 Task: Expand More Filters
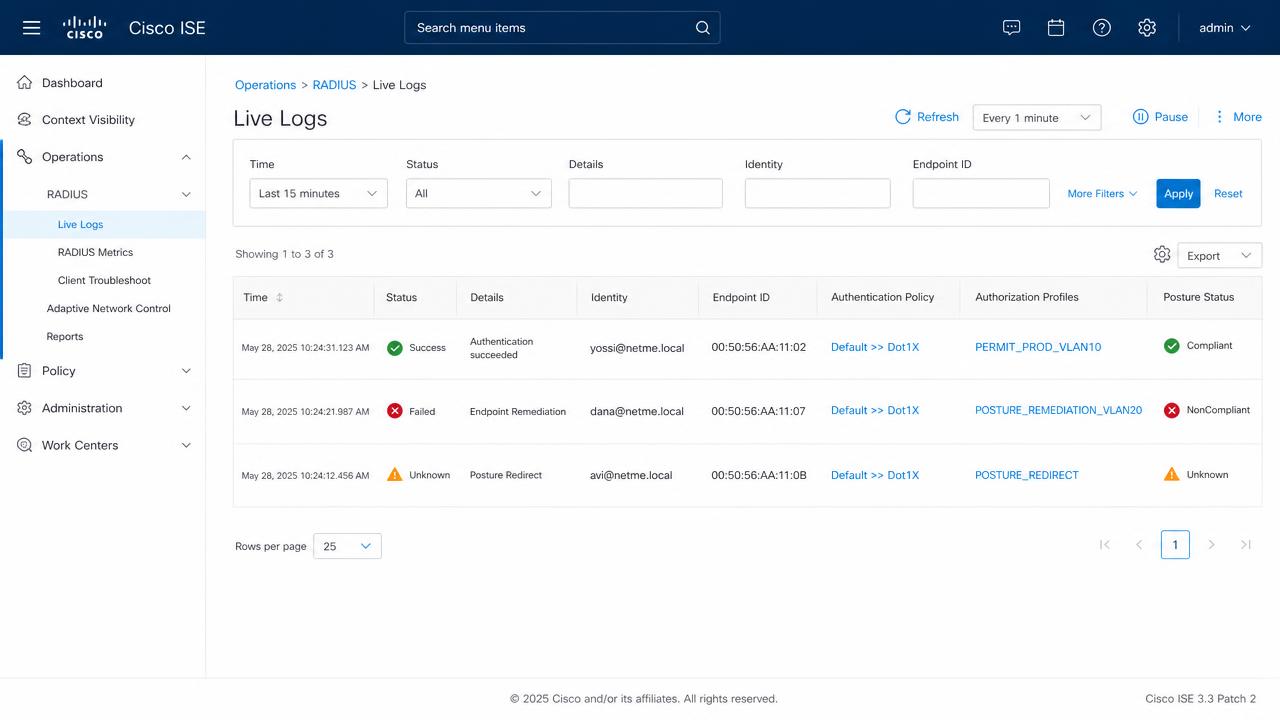click(x=1102, y=194)
